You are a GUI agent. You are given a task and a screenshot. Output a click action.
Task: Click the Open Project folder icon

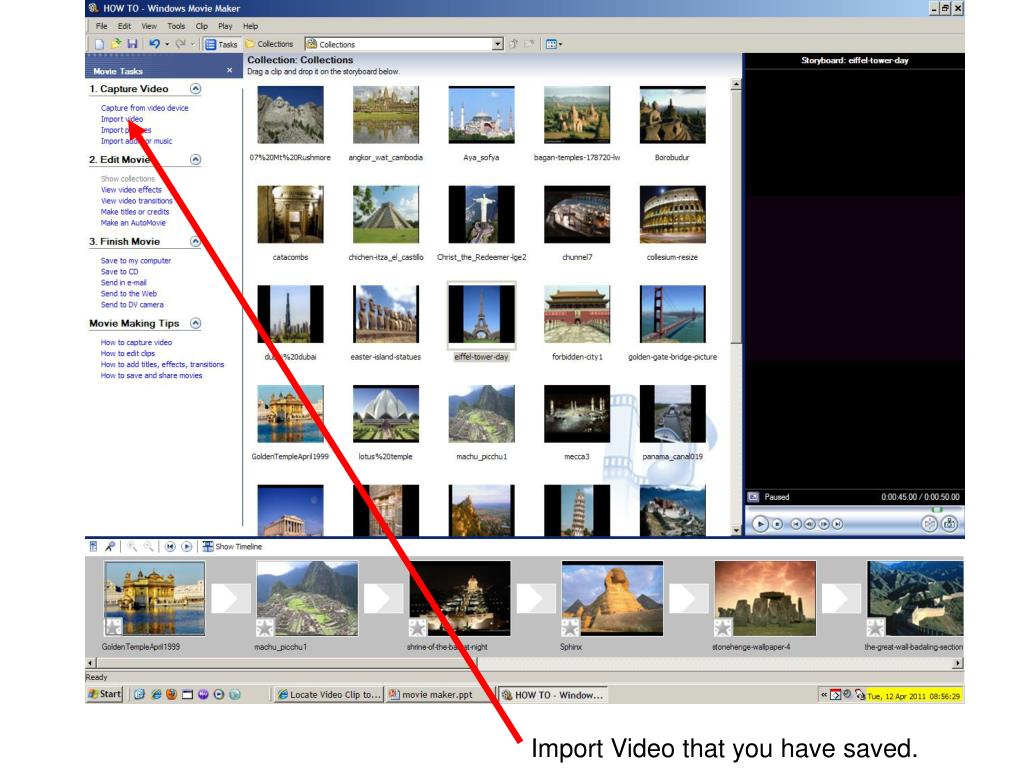(x=116, y=44)
